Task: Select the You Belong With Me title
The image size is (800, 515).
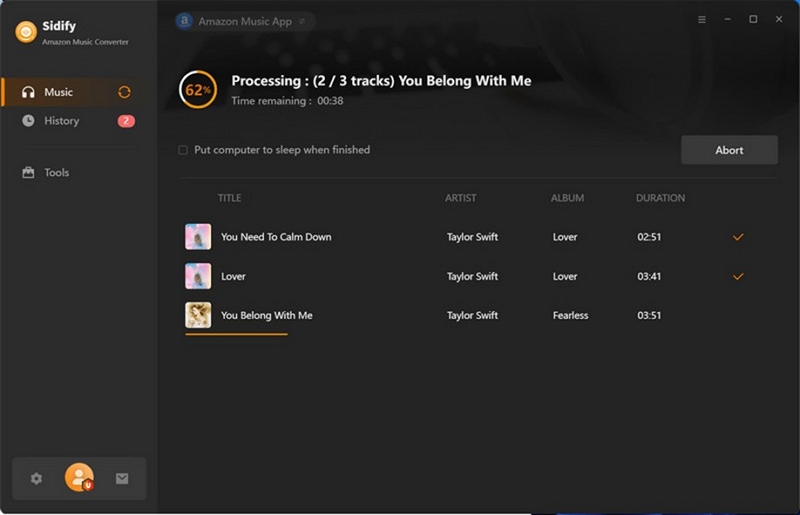Action: 267,315
